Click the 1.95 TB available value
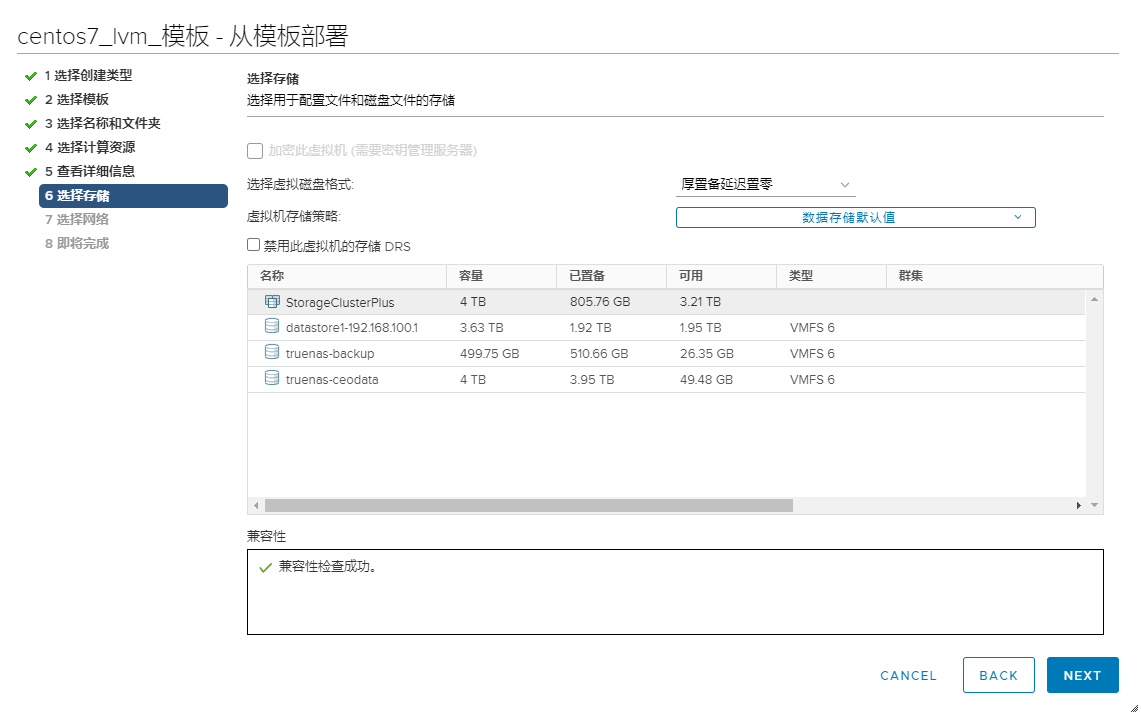Viewport: 1141px width, 712px height. [700, 328]
